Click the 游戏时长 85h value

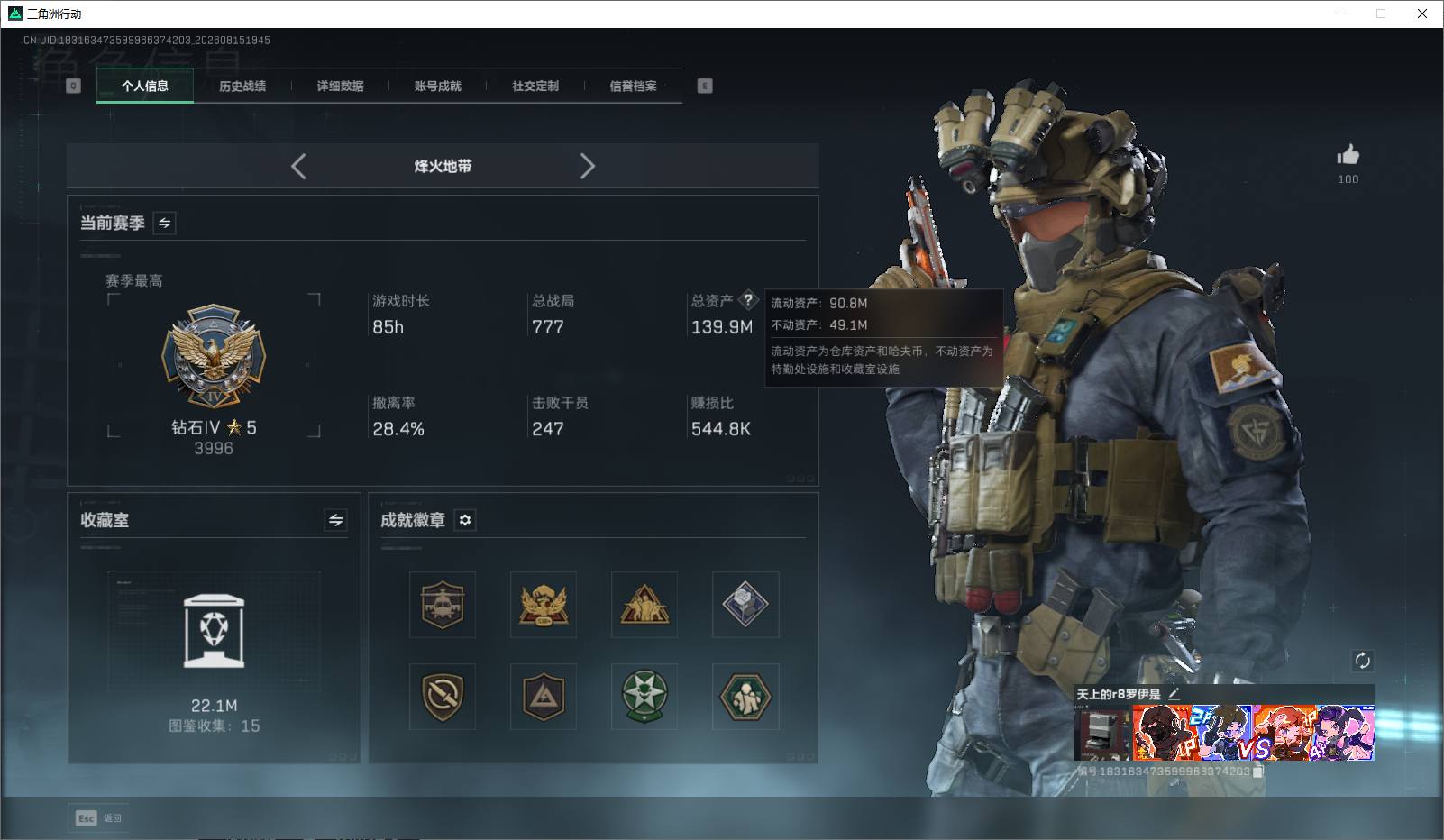click(x=388, y=327)
